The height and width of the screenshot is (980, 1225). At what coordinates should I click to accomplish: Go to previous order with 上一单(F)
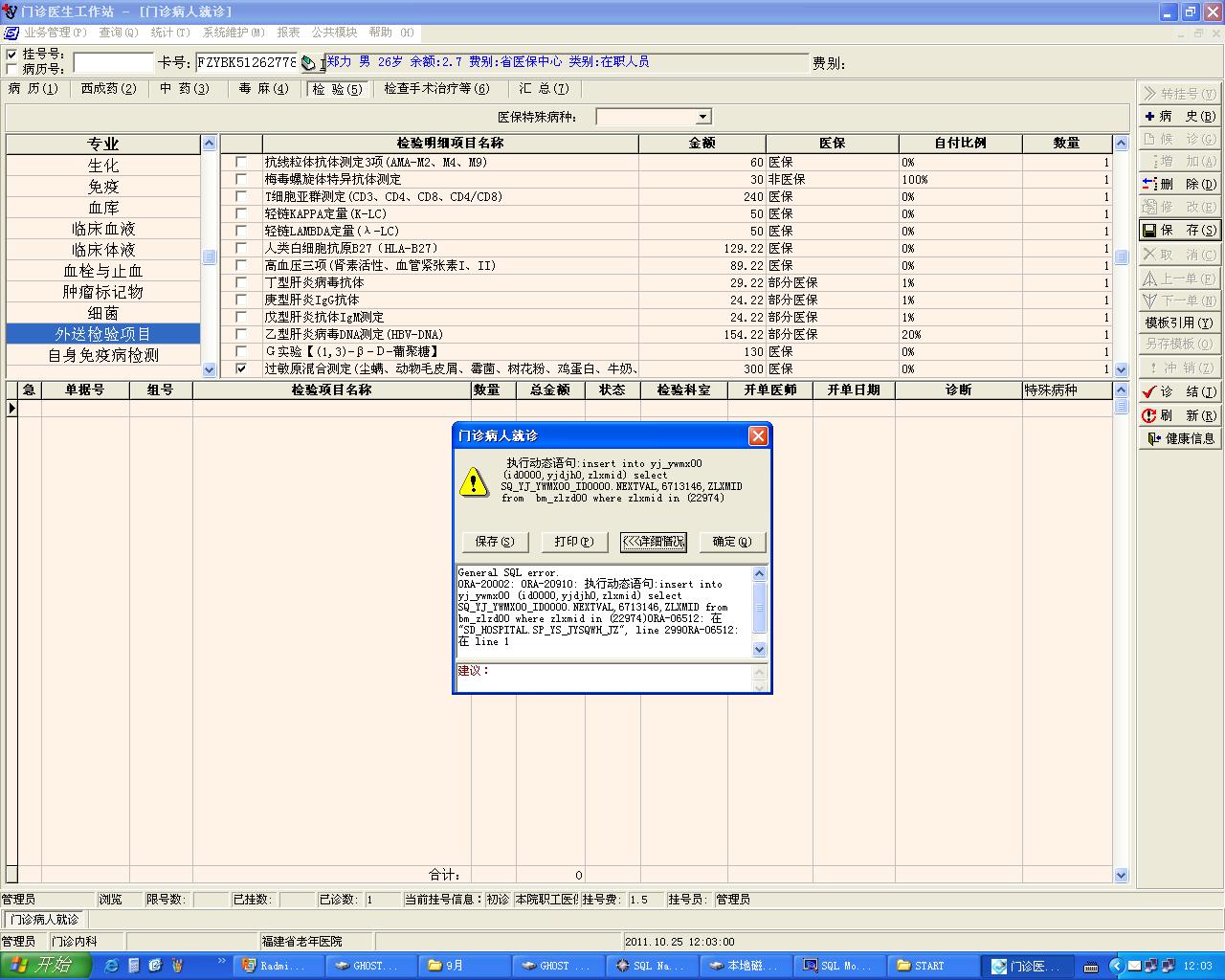[1179, 278]
